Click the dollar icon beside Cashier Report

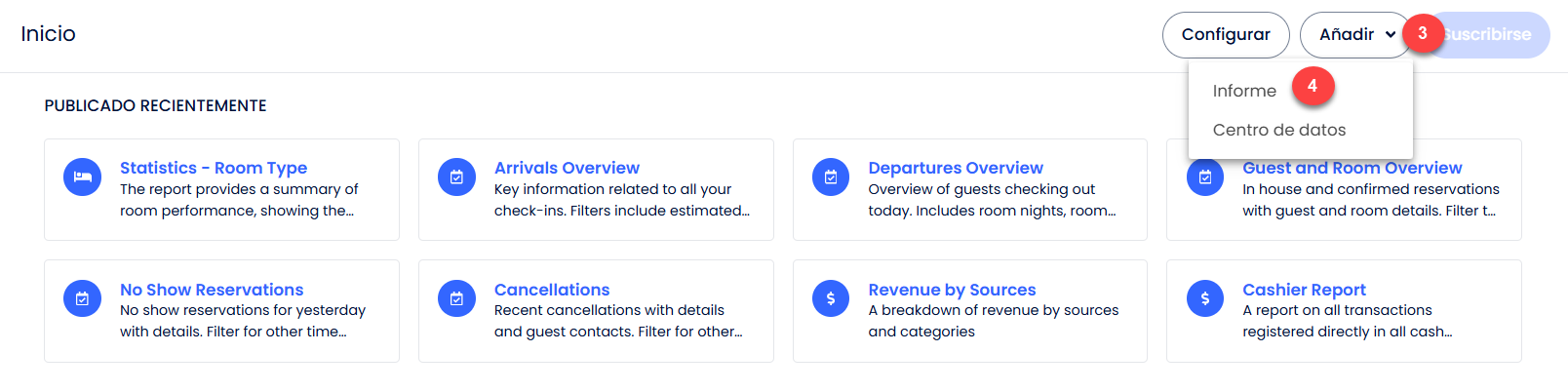point(1205,298)
